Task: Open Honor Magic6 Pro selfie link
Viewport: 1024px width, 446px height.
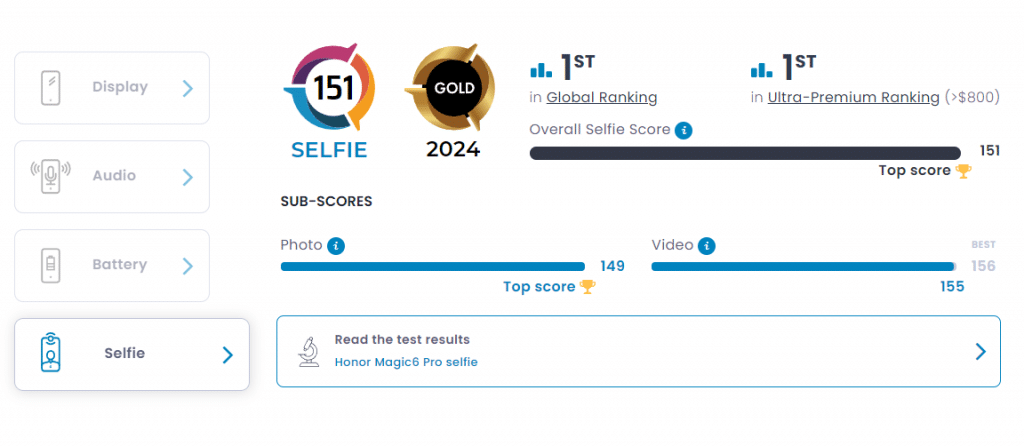Action: point(406,362)
